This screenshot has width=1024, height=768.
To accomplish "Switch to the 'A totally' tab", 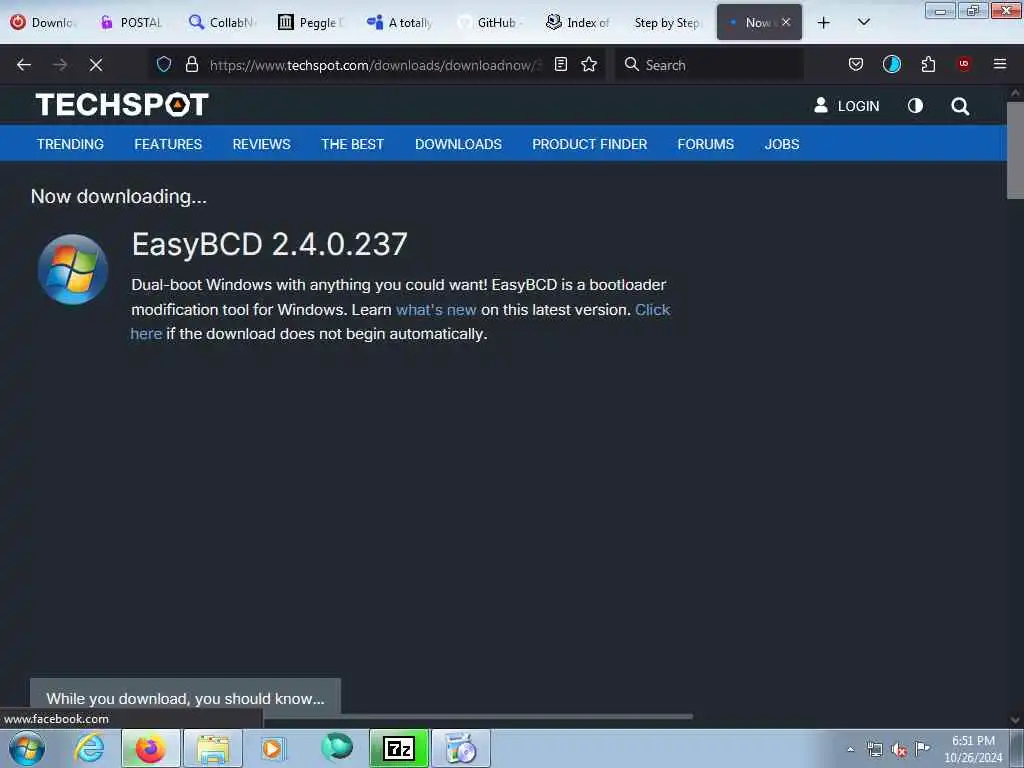I will [399, 22].
